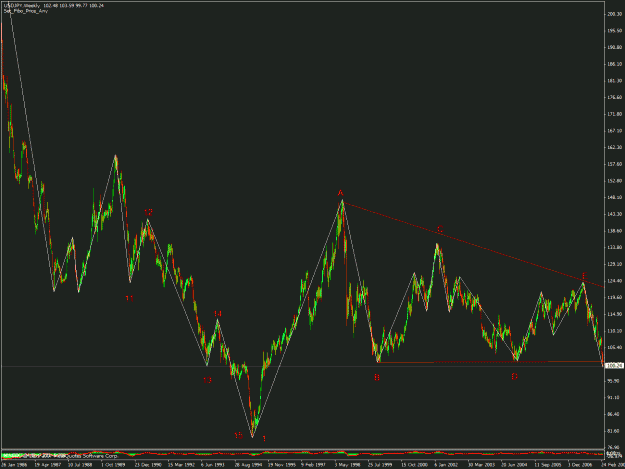The image size is (625, 469).
Task: Click date axis label 23 Dec 1990
Action: (x=147, y=465)
